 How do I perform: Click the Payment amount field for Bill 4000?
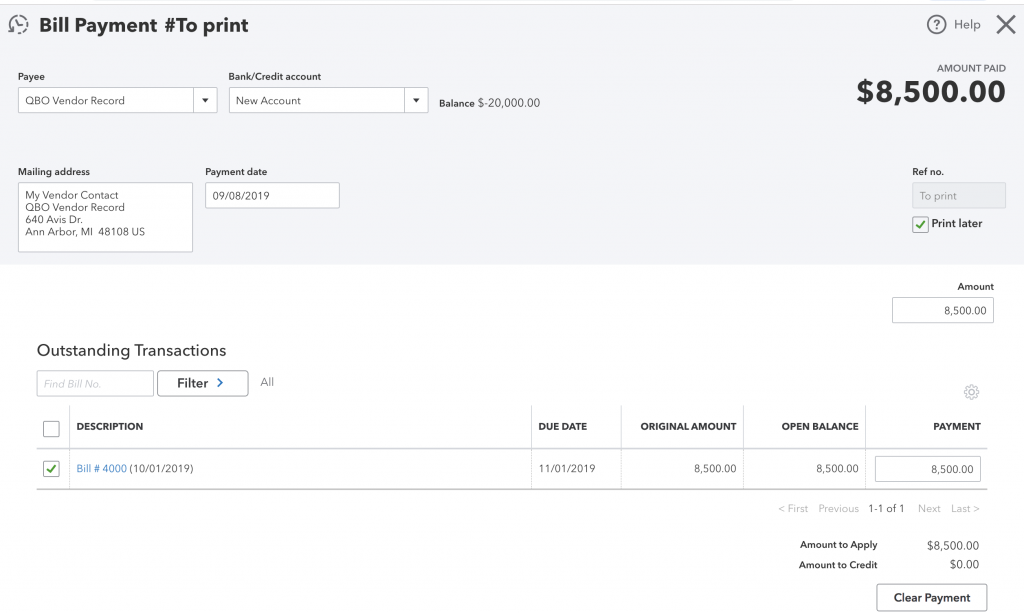927,469
